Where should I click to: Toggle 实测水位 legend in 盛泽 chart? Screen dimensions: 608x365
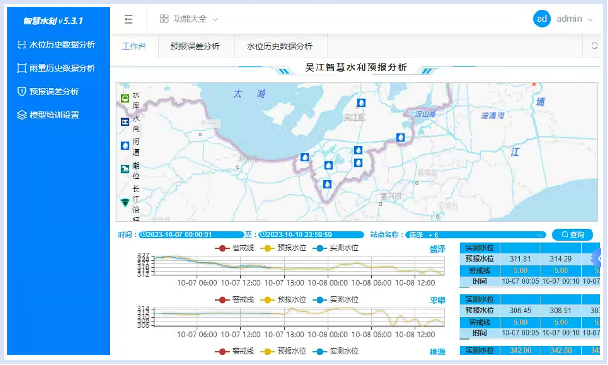point(336,248)
